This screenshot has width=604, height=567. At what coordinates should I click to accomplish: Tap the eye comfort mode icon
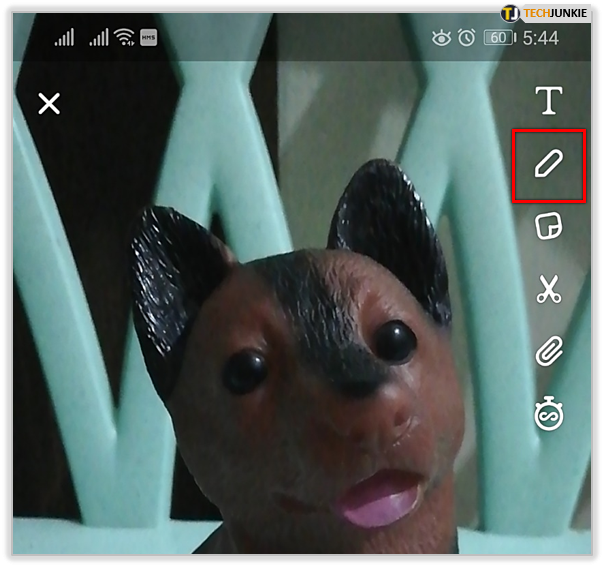pyautogui.click(x=441, y=38)
